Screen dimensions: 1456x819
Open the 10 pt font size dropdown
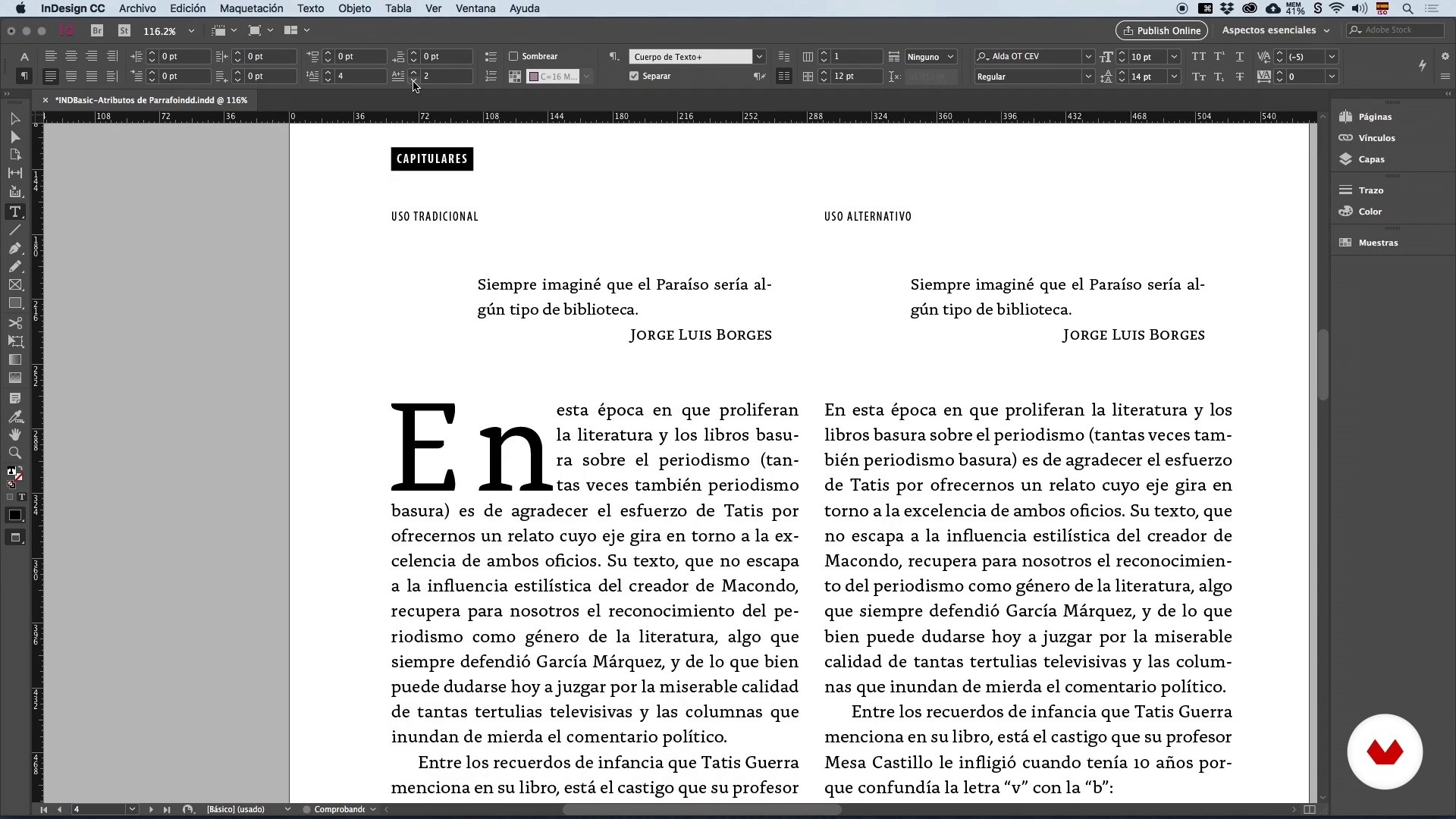click(1174, 57)
